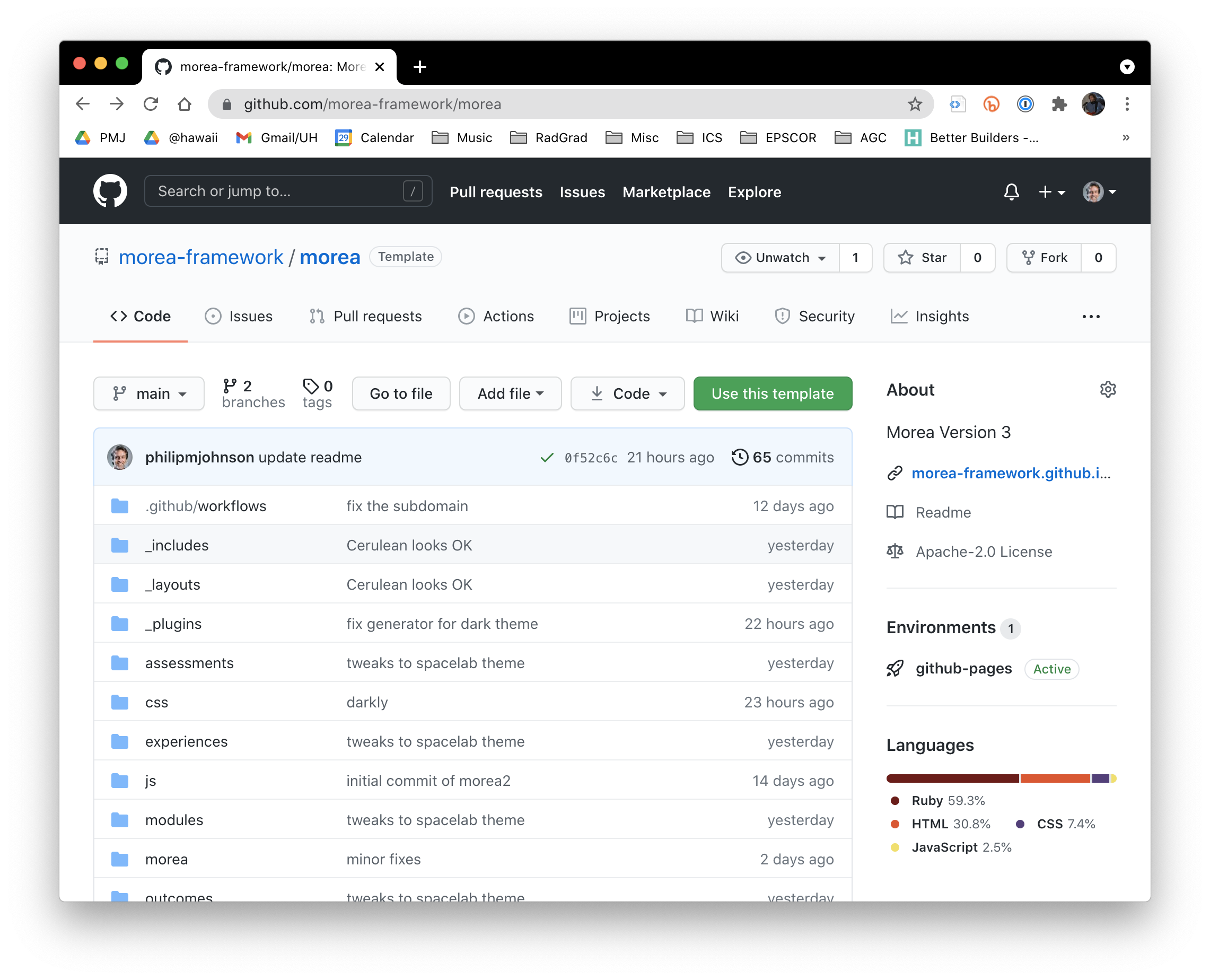Image resolution: width=1210 pixels, height=980 pixels.
Task: Open the Calendar bookmark
Action: tap(375, 138)
